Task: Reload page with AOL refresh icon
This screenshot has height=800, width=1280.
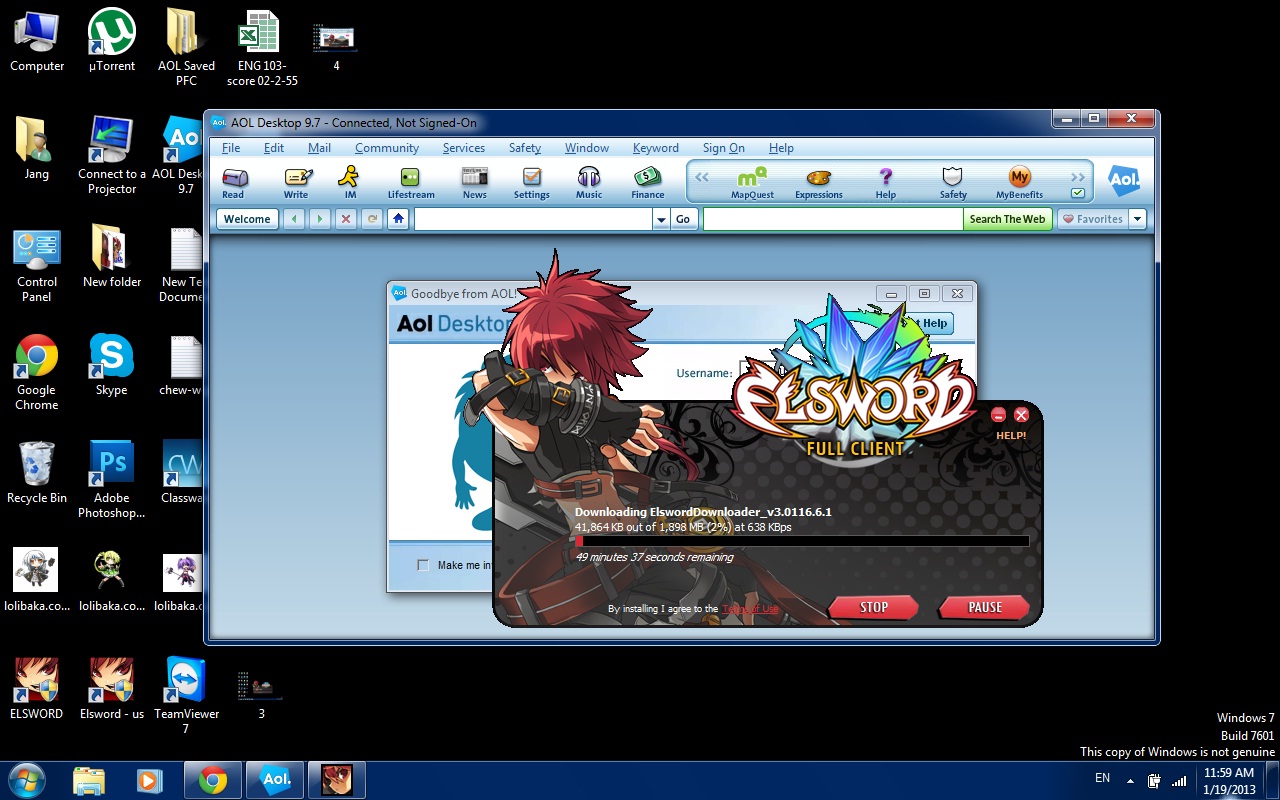Action: pos(372,219)
